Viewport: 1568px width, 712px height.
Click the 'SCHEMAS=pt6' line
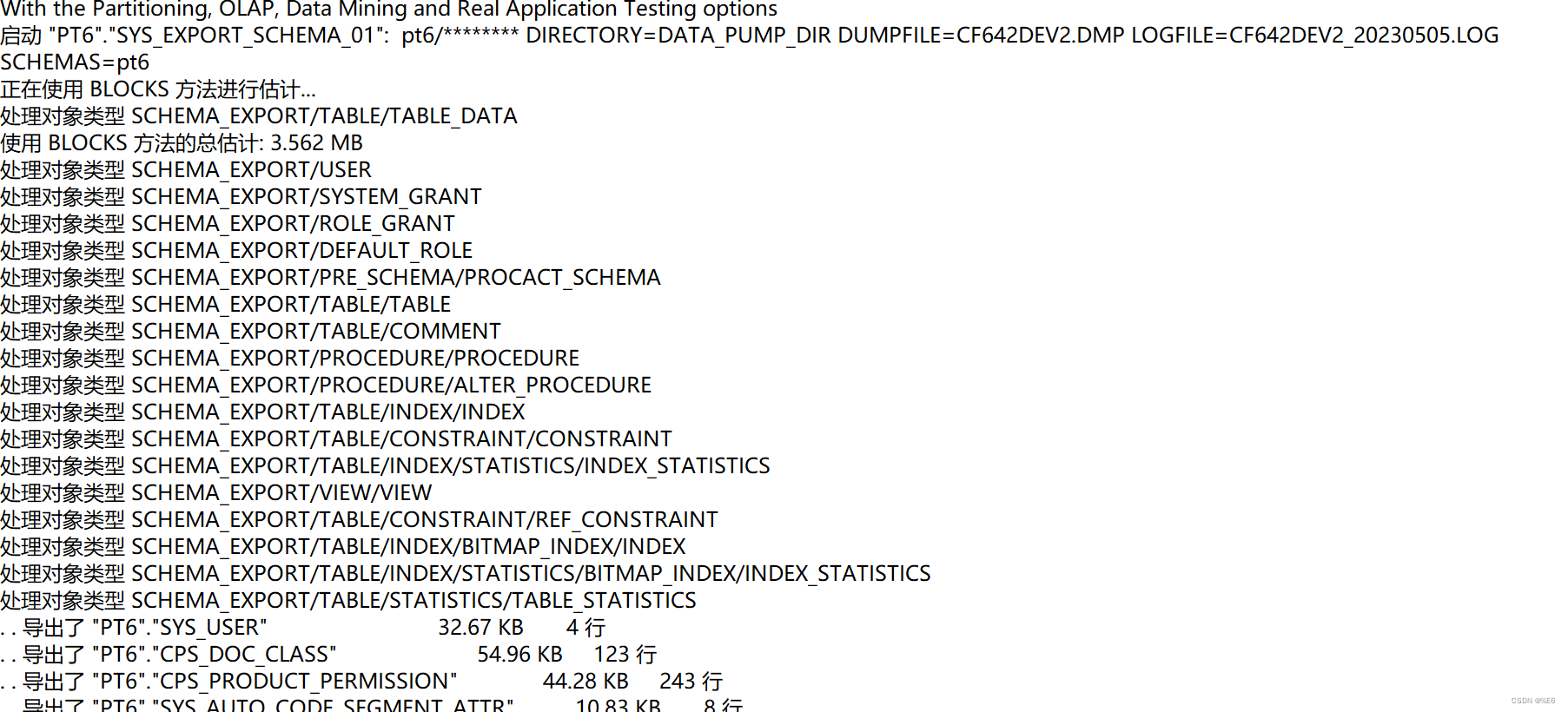[75, 63]
